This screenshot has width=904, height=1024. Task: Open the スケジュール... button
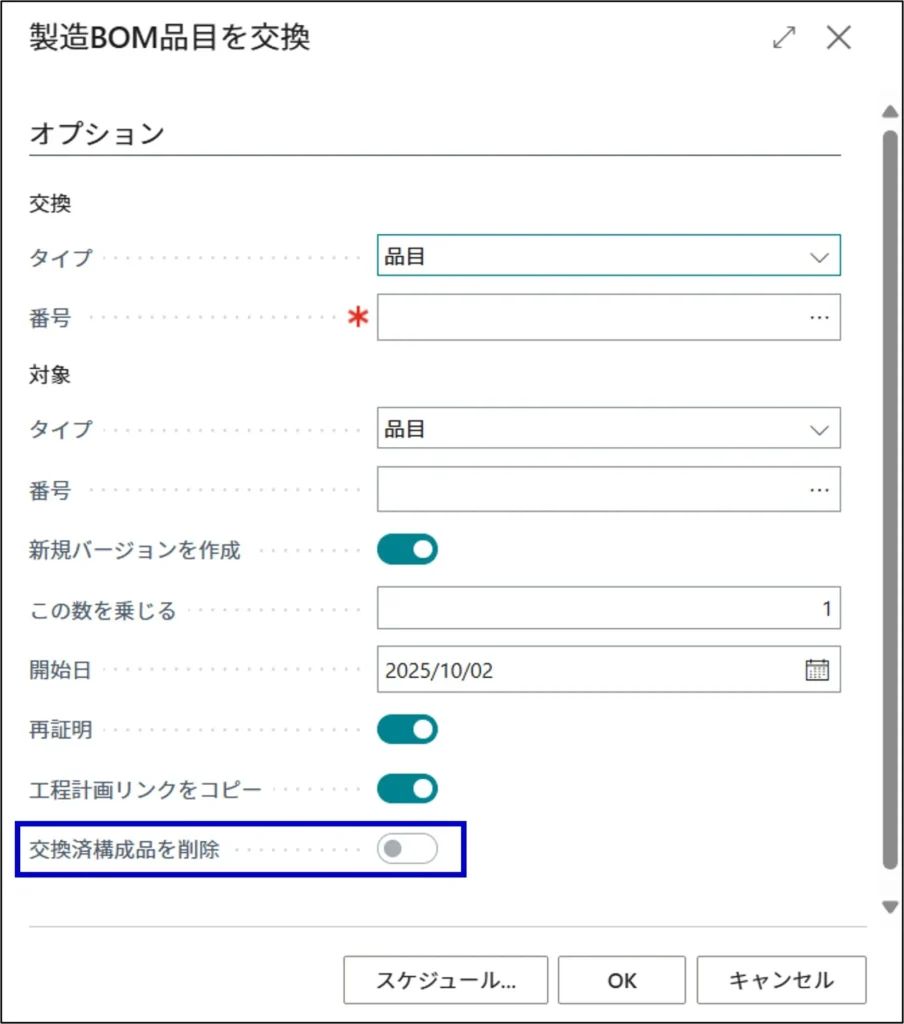445,980
